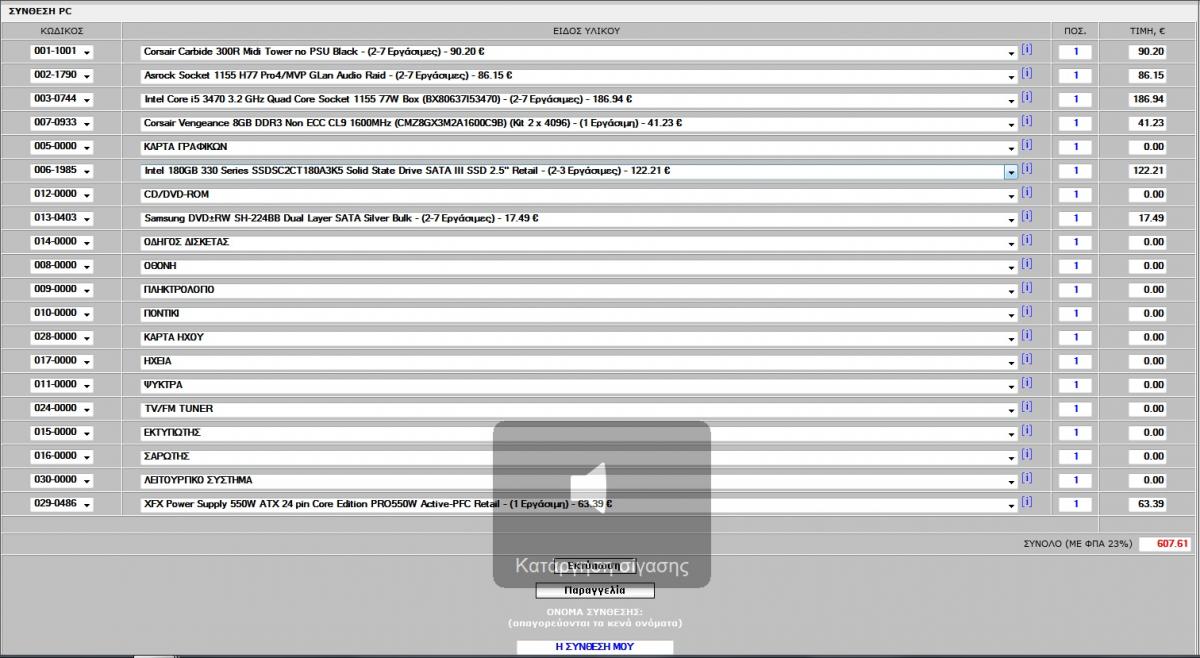
Task: Open info for XFX Power Supply 550W
Action: click(x=1026, y=502)
